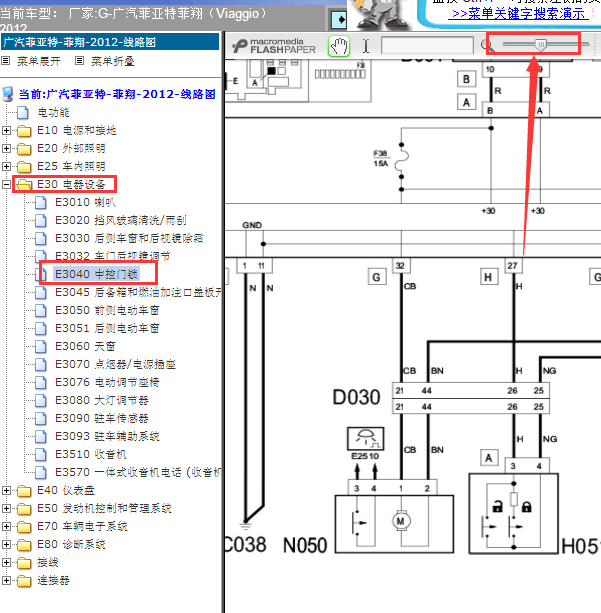Open the 电功能 document
601x613 pixels.
pos(53,113)
